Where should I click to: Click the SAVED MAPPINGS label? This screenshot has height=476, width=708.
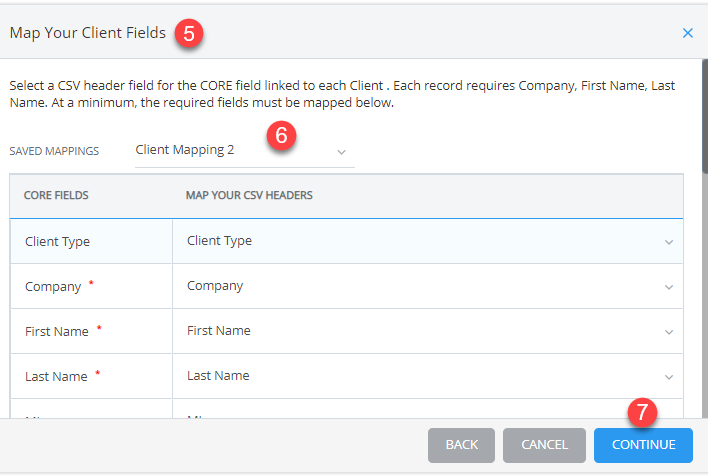click(54, 151)
